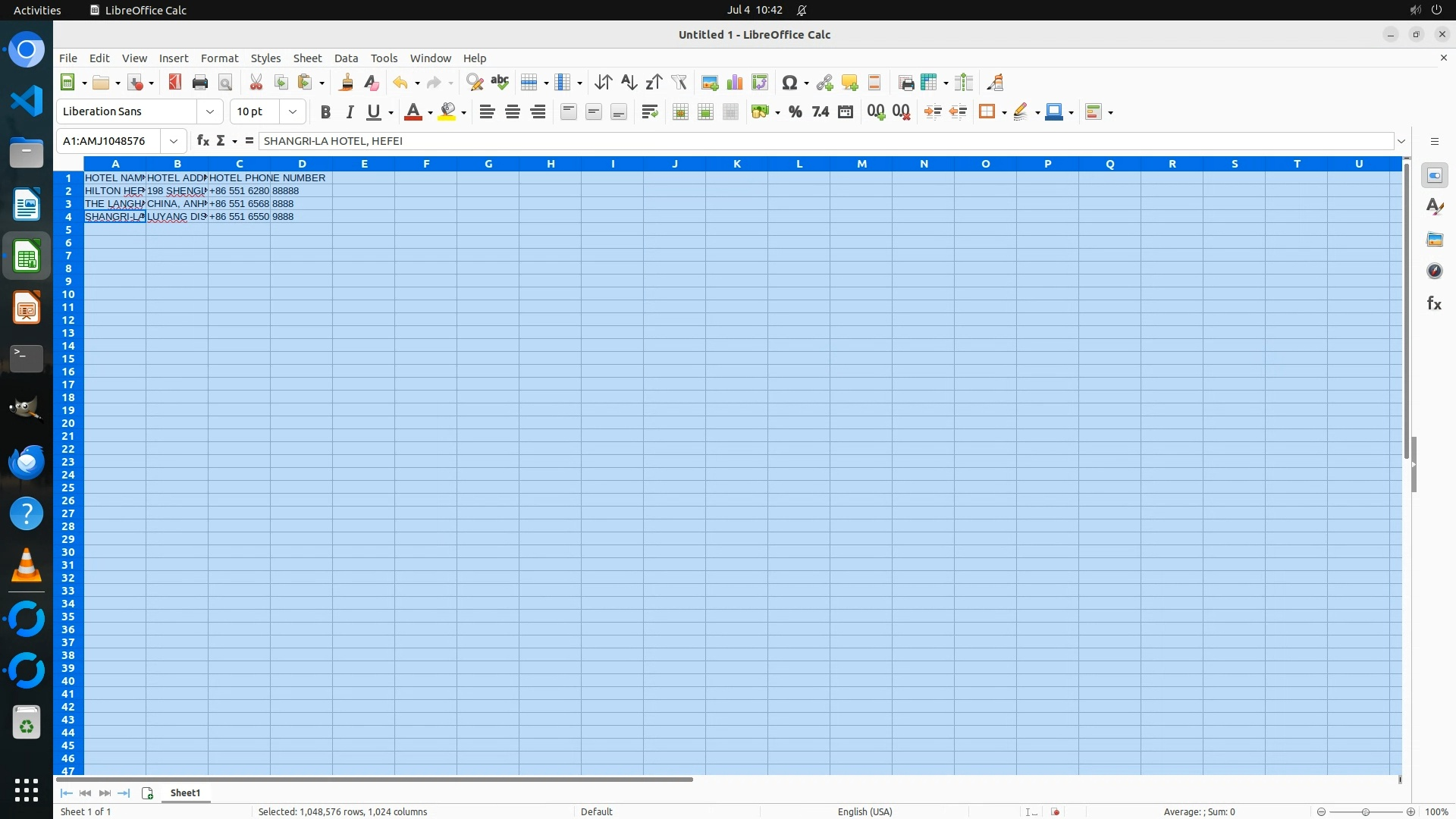
Task: Expand the font name dropdown
Action: coord(210,112)
